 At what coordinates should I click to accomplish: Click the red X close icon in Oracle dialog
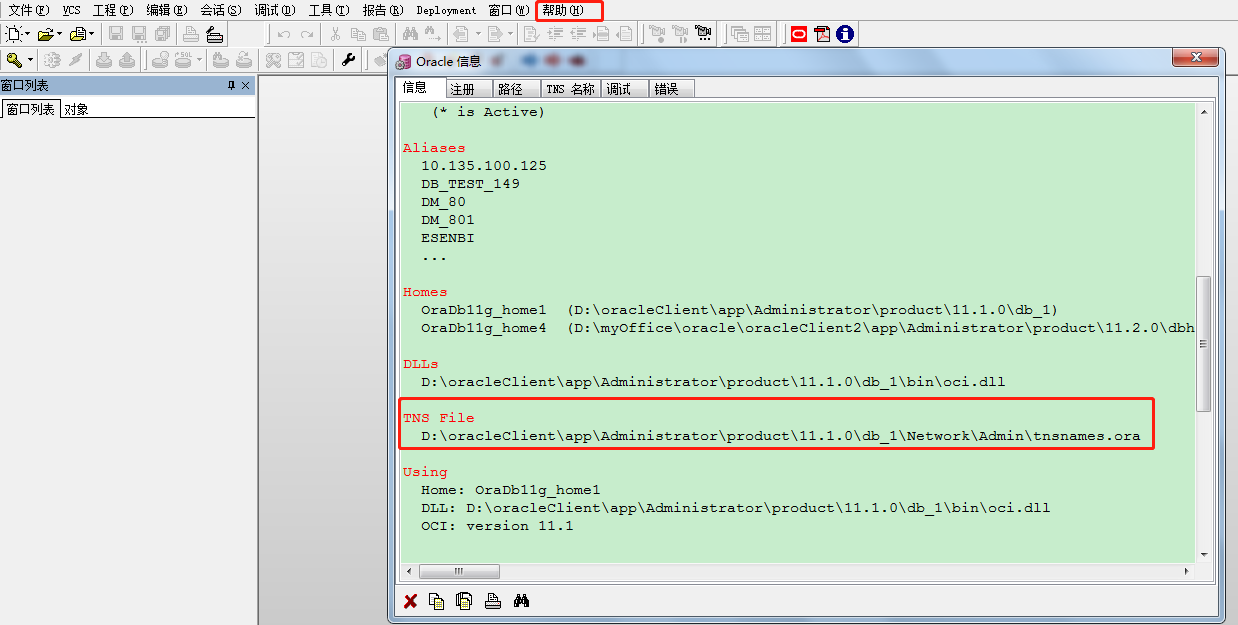[410, 601]
